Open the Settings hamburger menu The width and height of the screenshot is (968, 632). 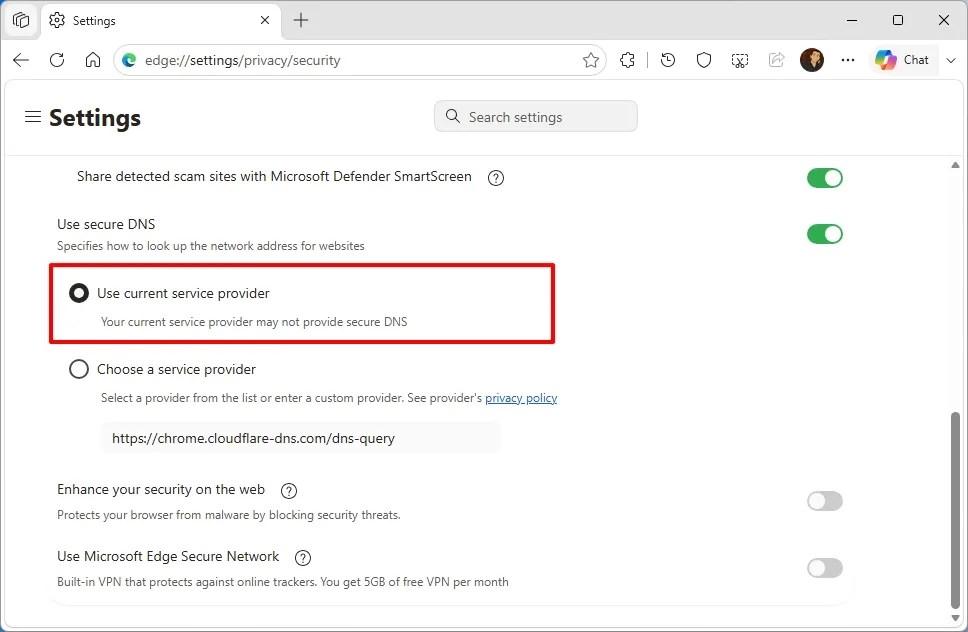tap(33, 117)
